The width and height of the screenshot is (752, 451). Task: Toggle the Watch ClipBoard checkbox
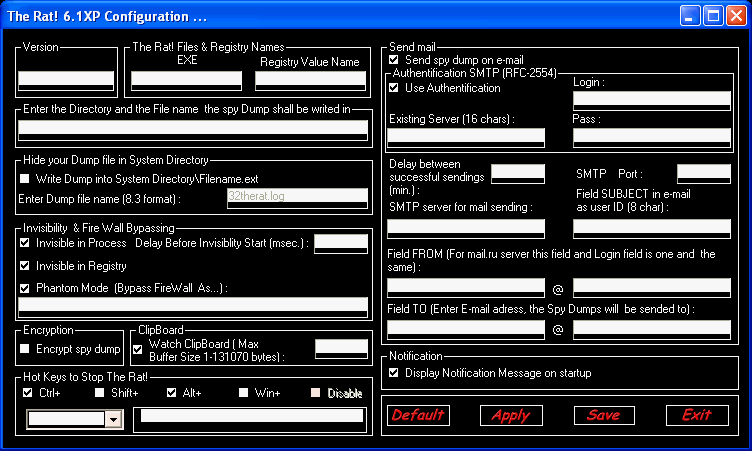139,349
